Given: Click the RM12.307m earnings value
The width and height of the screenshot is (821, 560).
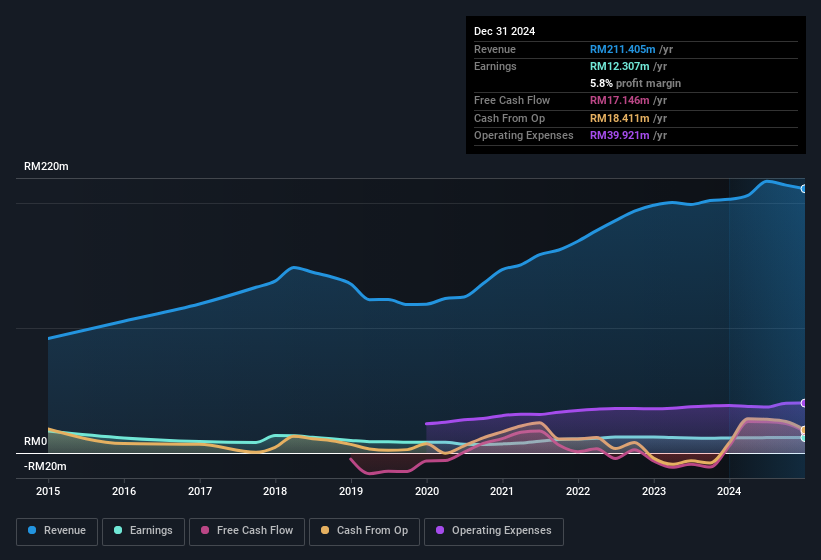Looking at the screenshot, I should click(x=619, y=66).
